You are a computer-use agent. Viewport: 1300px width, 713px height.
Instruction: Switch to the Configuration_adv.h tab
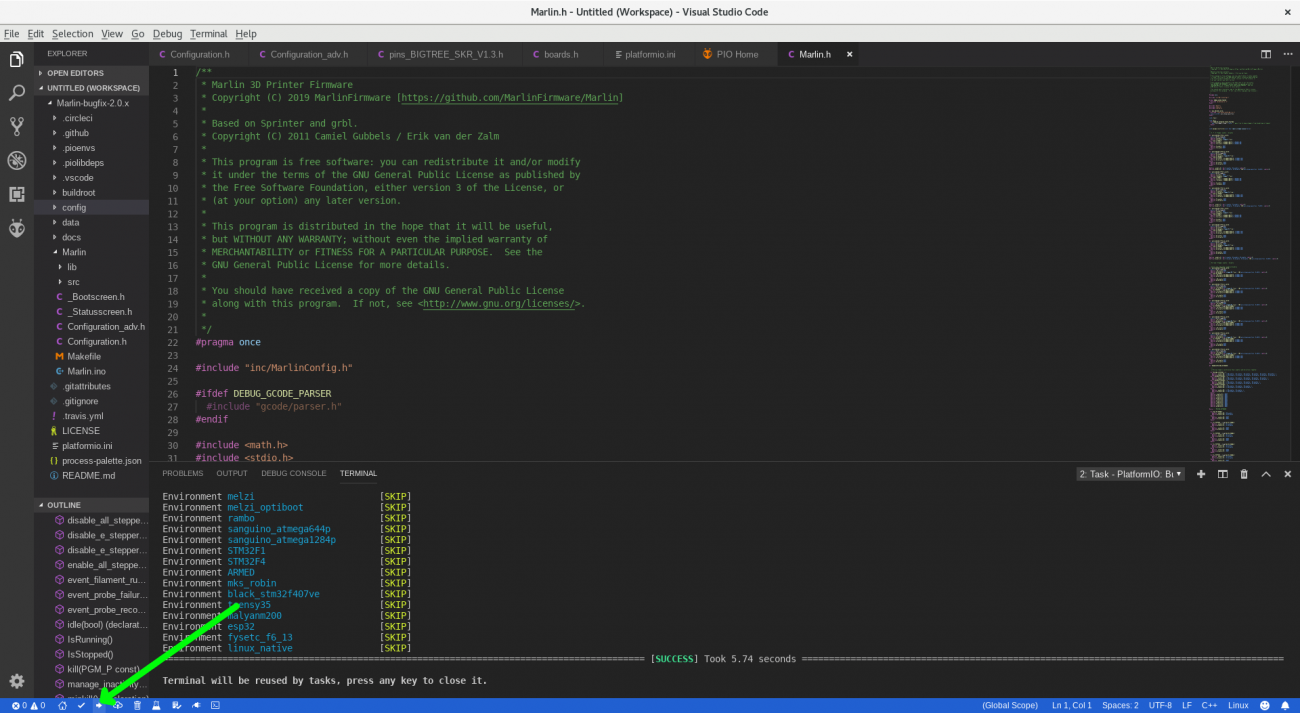[306, 54]
